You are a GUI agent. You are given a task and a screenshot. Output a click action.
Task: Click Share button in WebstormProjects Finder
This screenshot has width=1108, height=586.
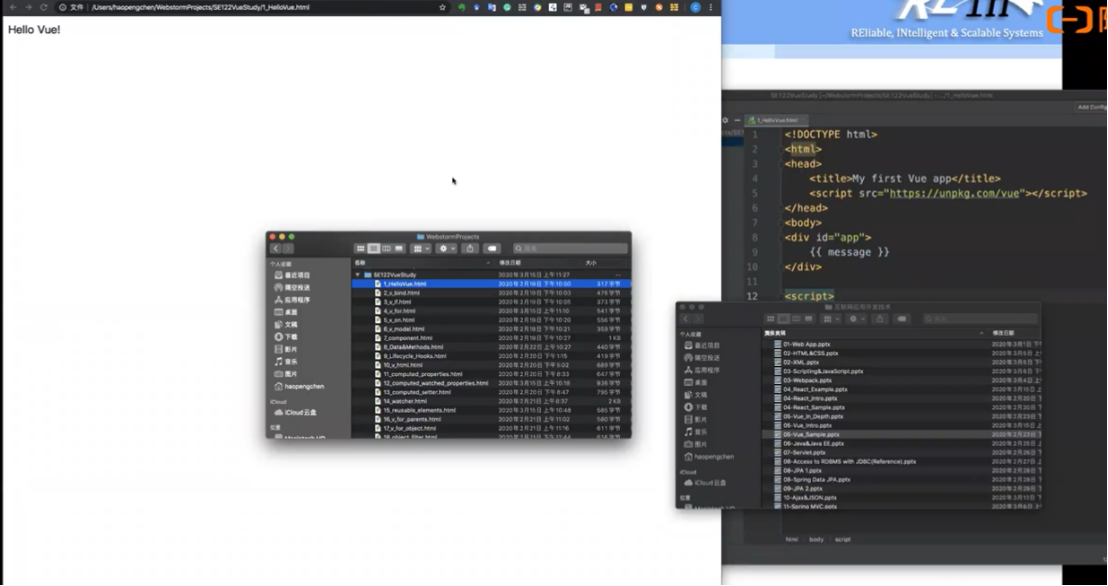470,249
